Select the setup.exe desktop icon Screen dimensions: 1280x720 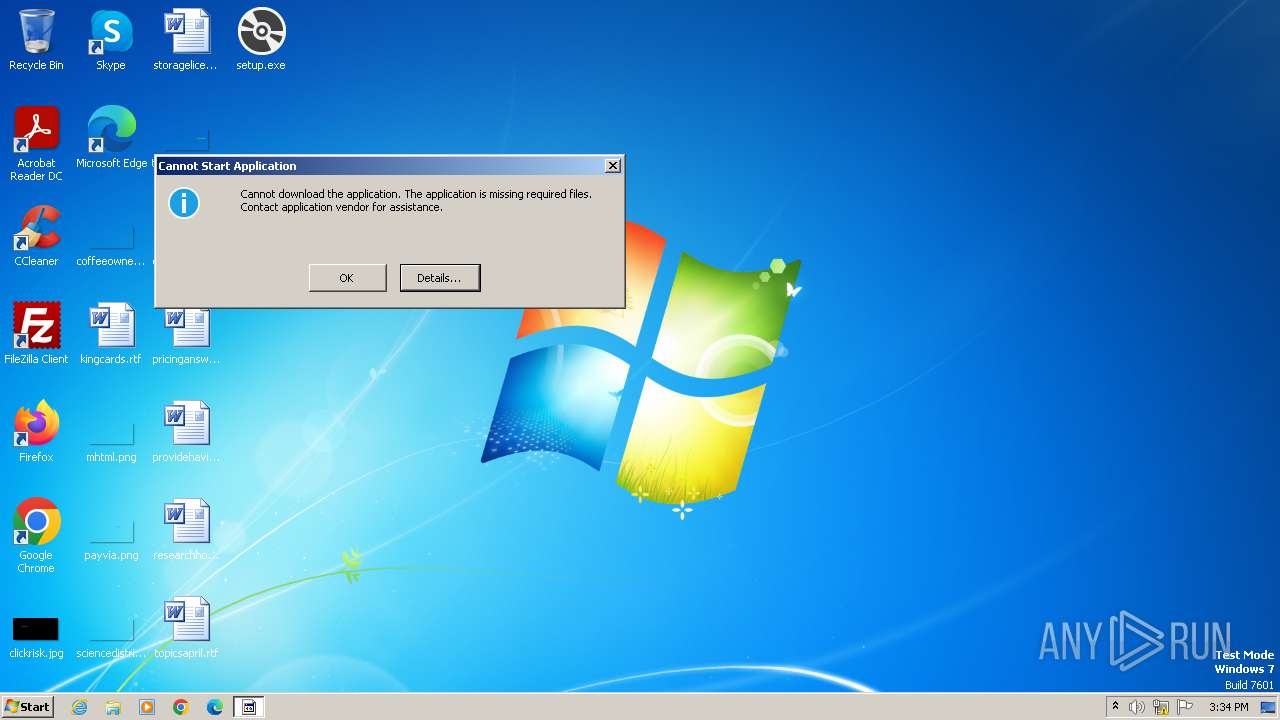(x=261, y=40)
